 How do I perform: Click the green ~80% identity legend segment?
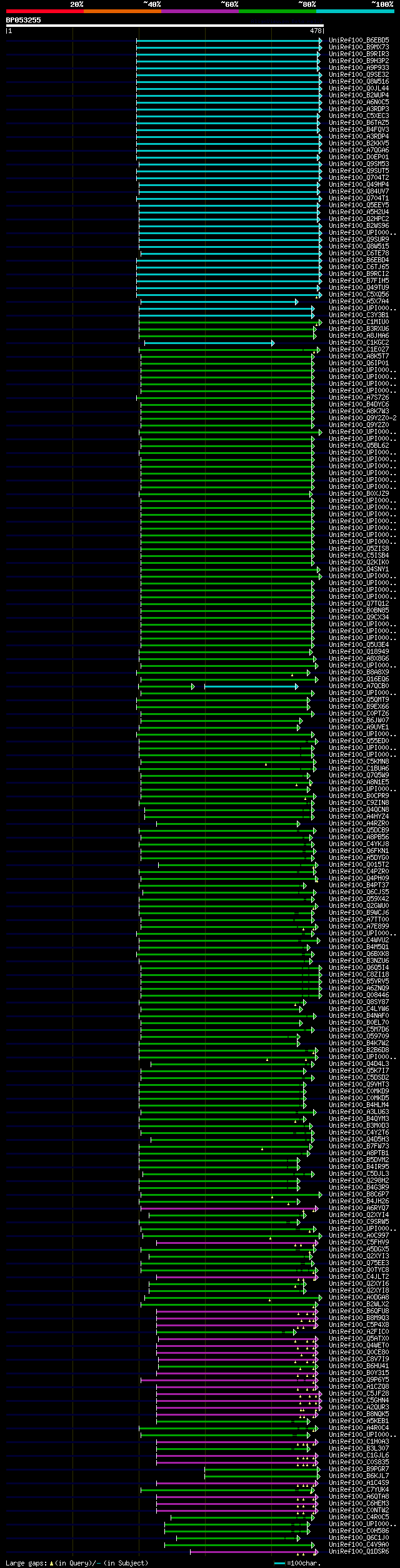(277, 11)
